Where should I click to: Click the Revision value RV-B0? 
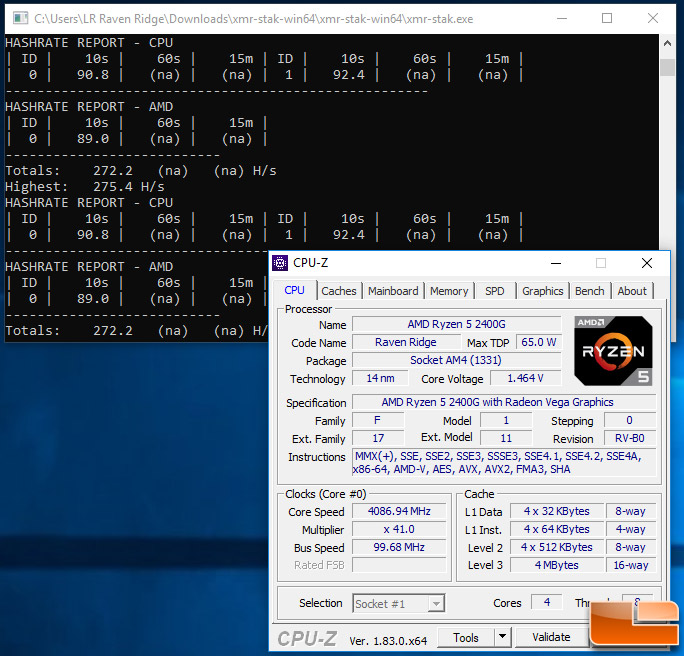(x=629, y=438)
